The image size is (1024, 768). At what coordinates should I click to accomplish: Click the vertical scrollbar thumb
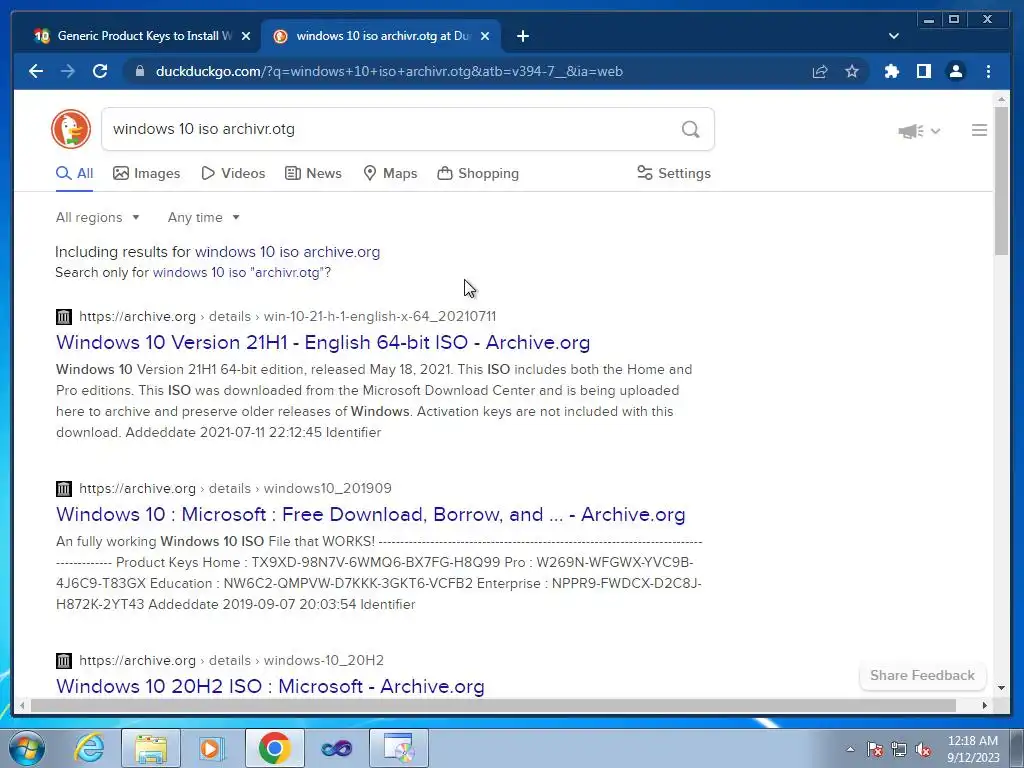(1001, 180)
